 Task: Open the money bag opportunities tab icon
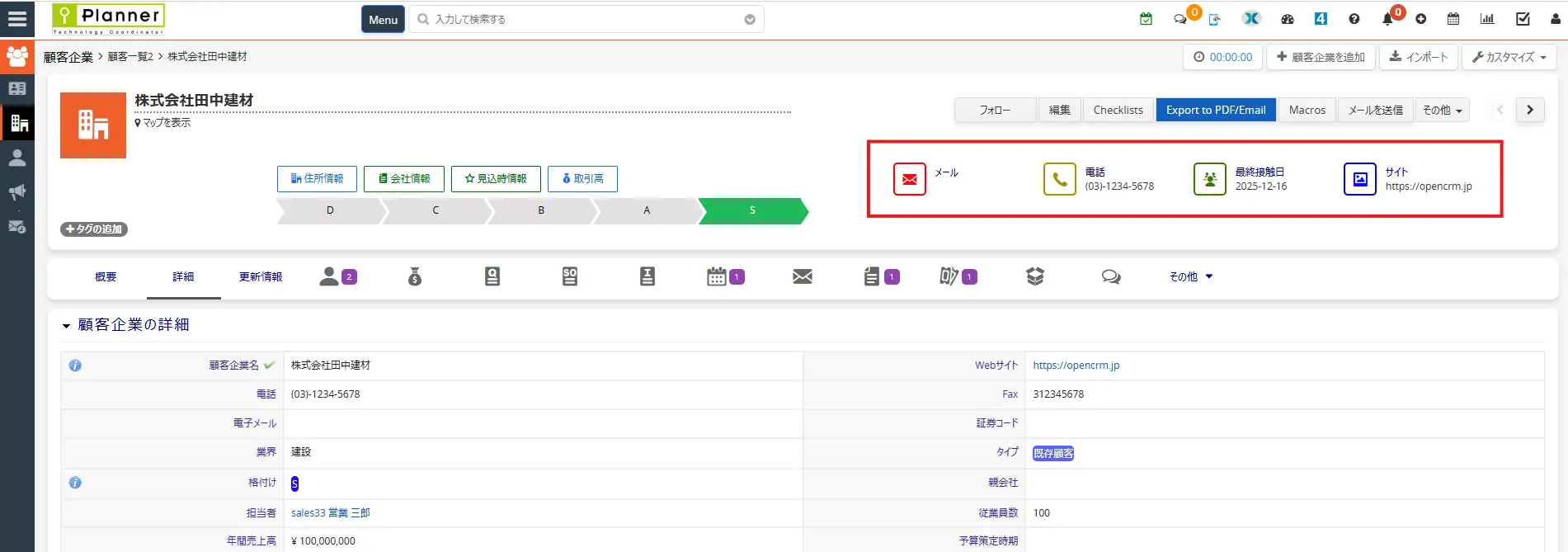[415, 276]
